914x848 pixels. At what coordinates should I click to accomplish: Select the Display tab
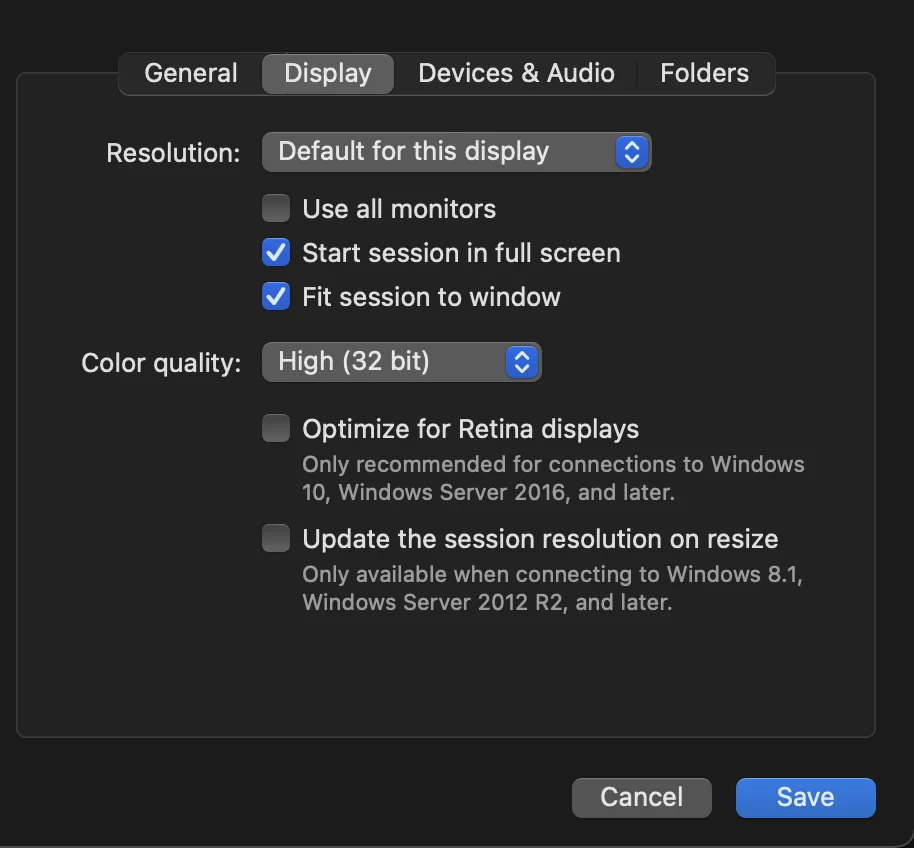coord(328,73)
